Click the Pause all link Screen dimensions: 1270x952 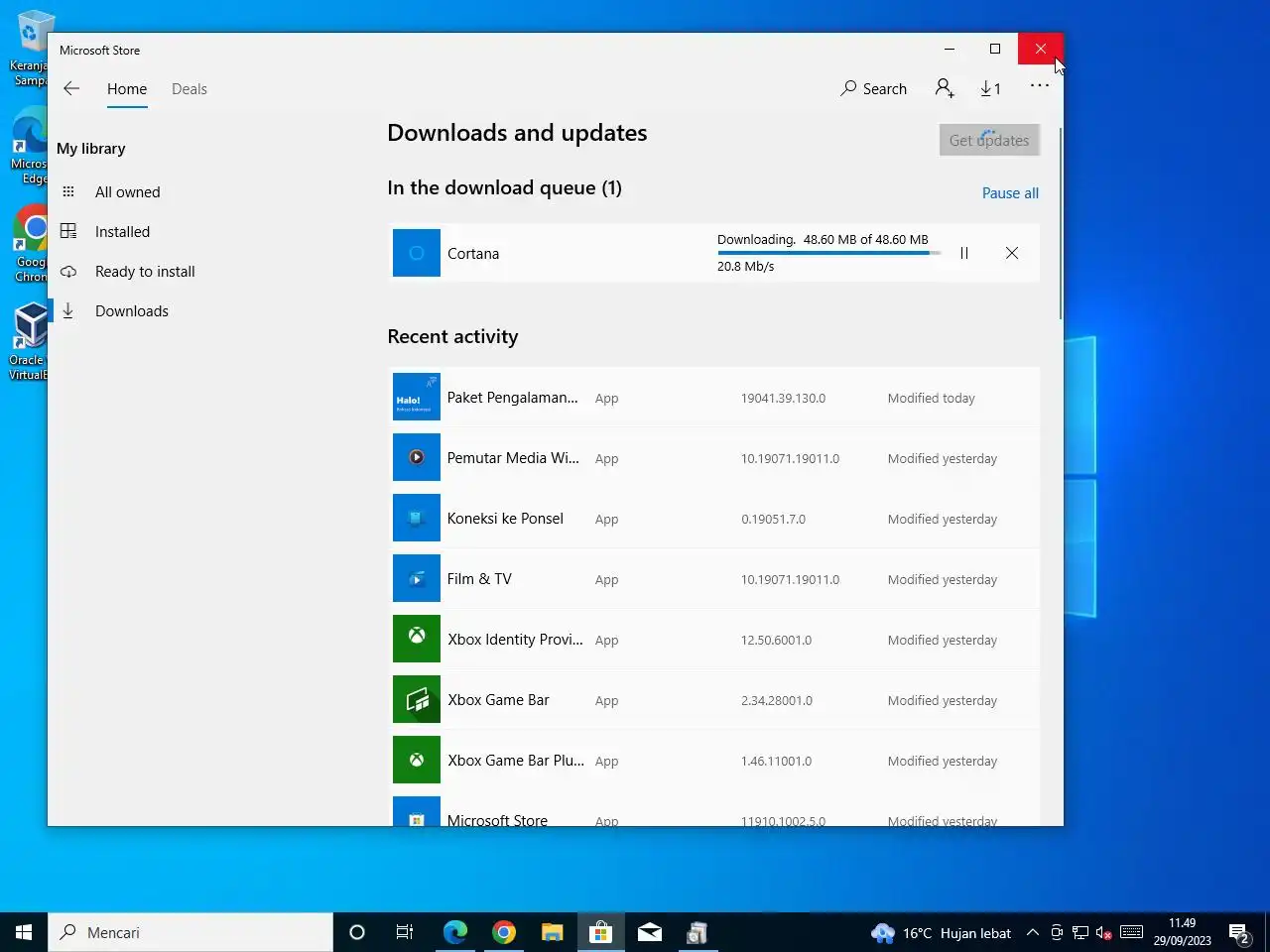tap(1010, 193)
